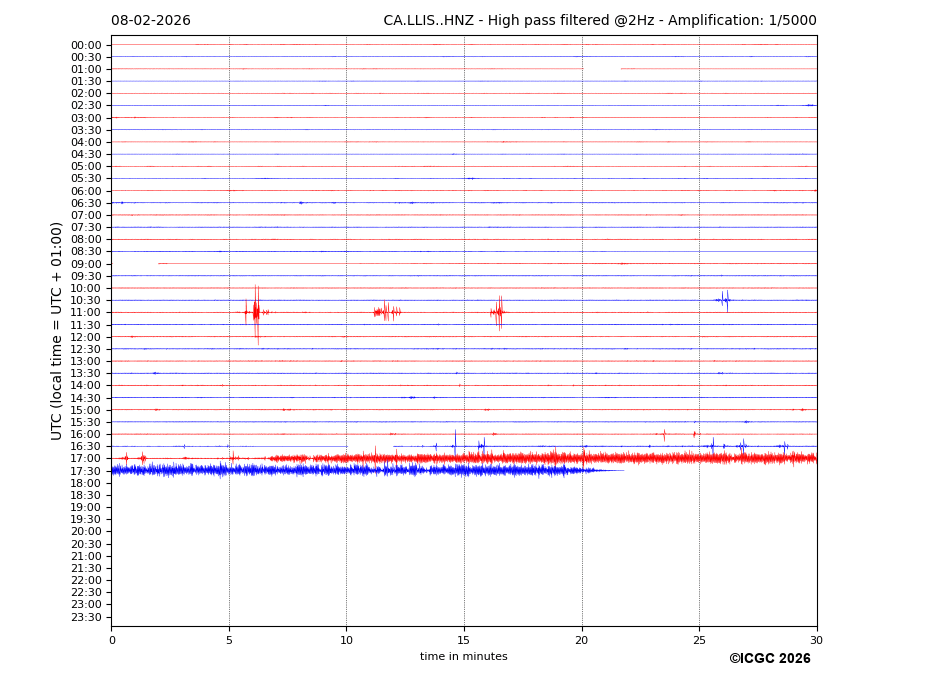Click the CA.LLIS..HNZ chart title
927x696 pixels.
click(599, 21)
